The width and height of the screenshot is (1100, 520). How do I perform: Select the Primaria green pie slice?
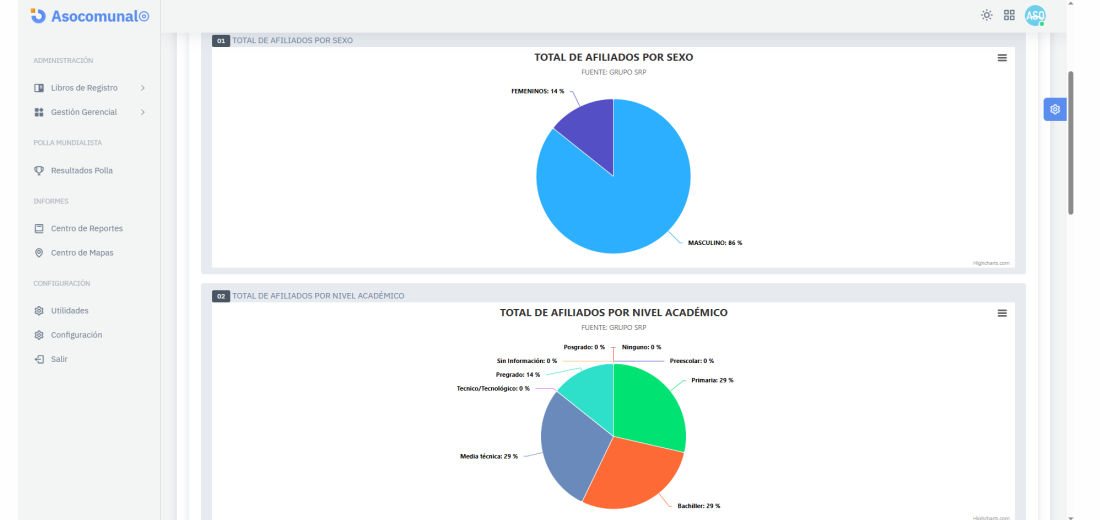pos(645,404)
